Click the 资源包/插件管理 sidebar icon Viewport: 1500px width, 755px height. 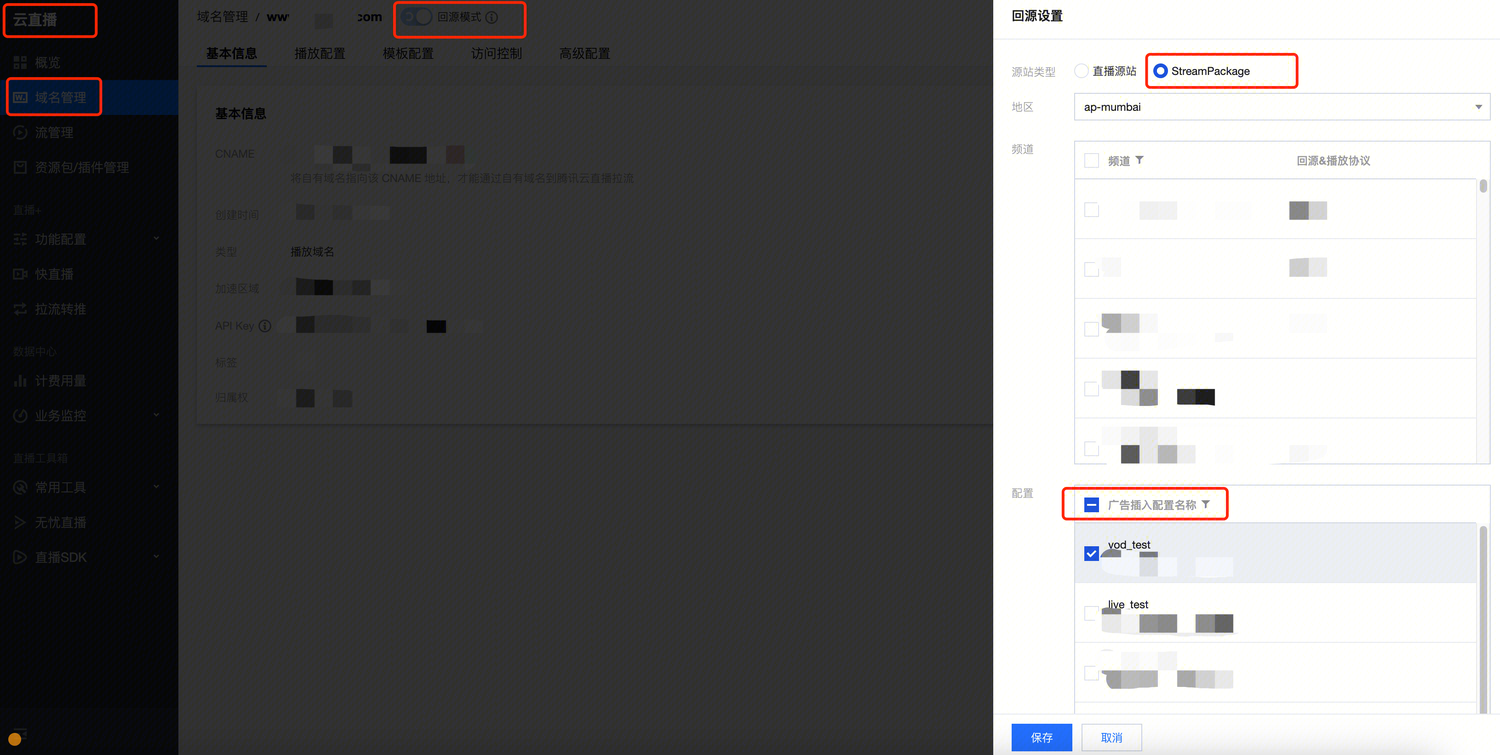20,168
